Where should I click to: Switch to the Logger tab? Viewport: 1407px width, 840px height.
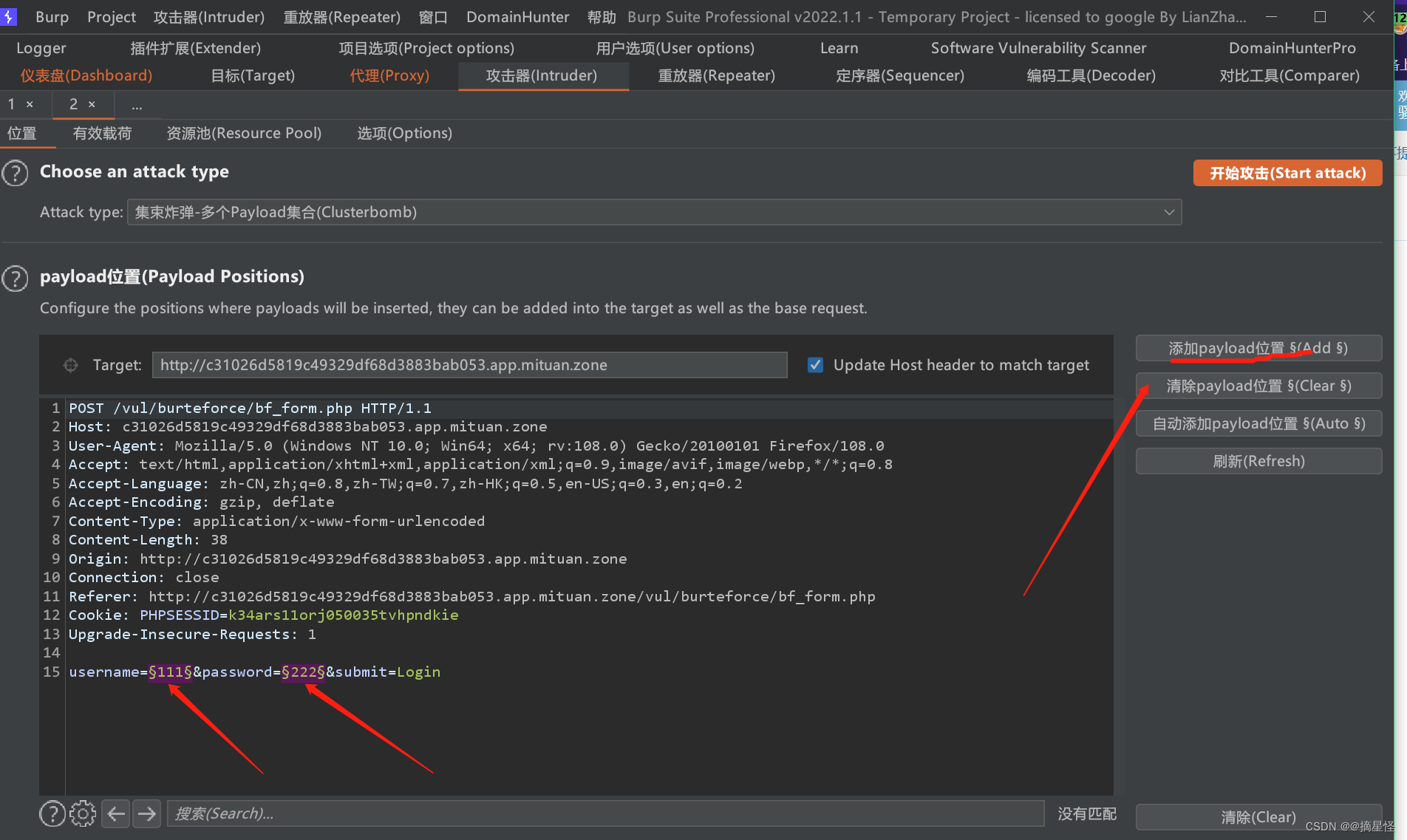41,48
